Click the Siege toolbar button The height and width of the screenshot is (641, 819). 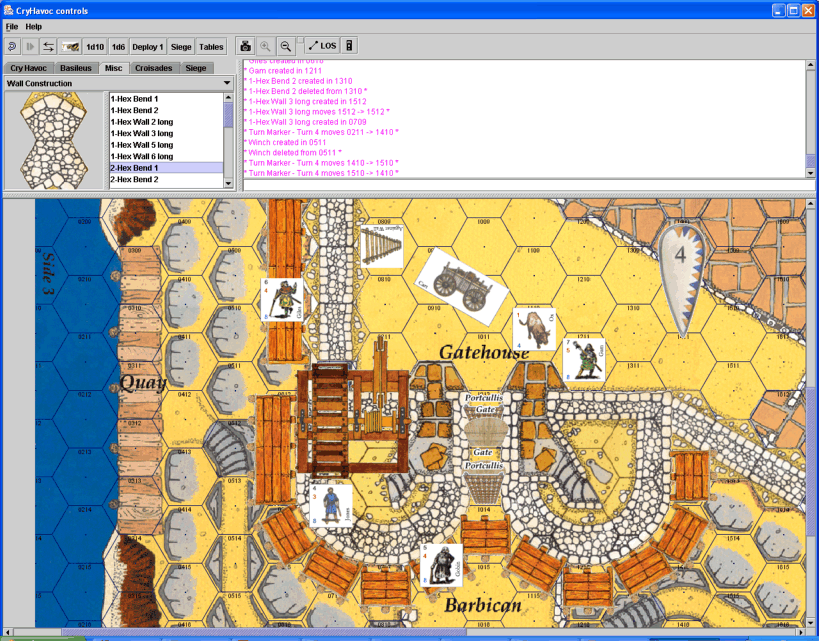pos(181,46)
